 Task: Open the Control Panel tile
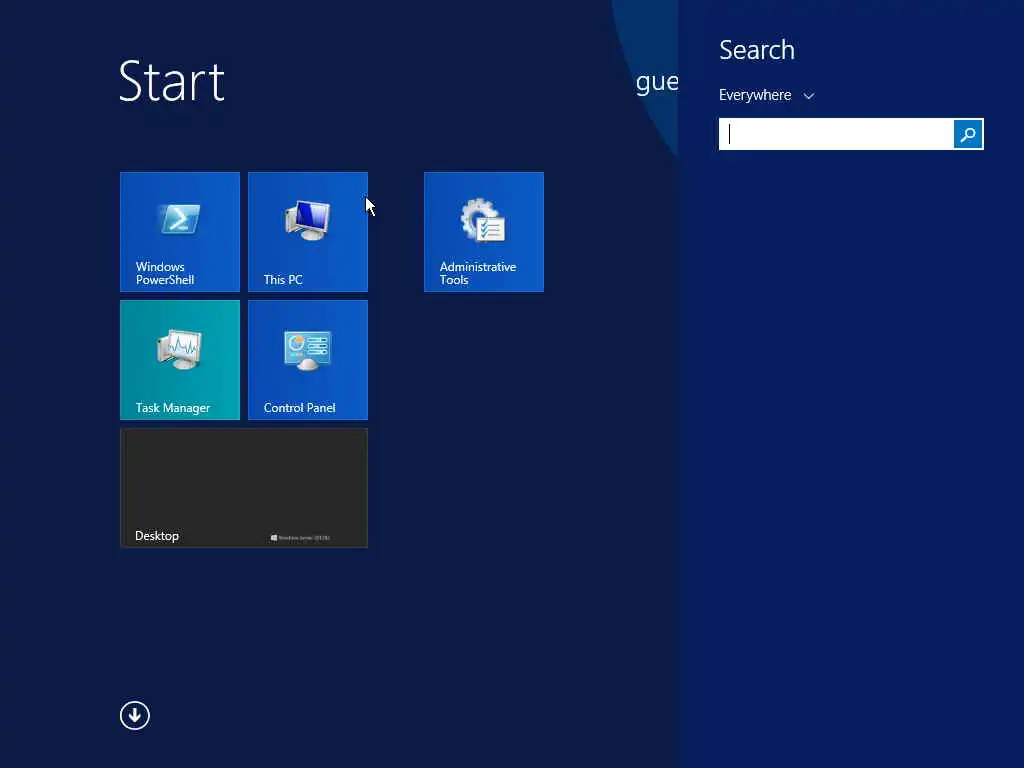click(308, 360)
